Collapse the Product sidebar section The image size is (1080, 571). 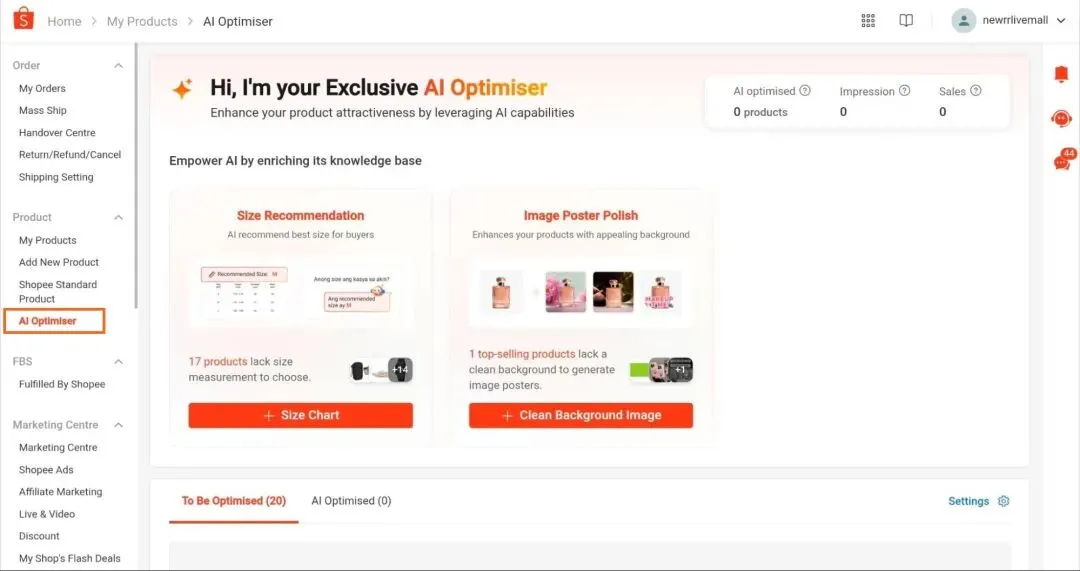pyautogui.click(x=118, y=218)
